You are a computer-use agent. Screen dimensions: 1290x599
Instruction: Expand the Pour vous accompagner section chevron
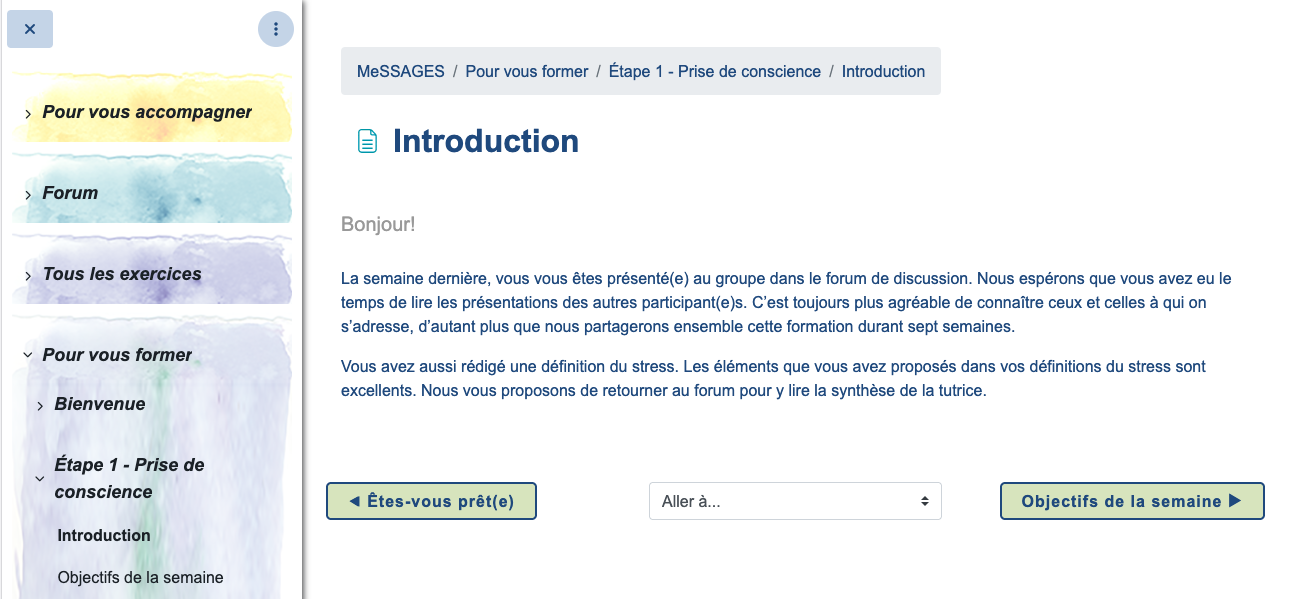[x=28, y=114]
